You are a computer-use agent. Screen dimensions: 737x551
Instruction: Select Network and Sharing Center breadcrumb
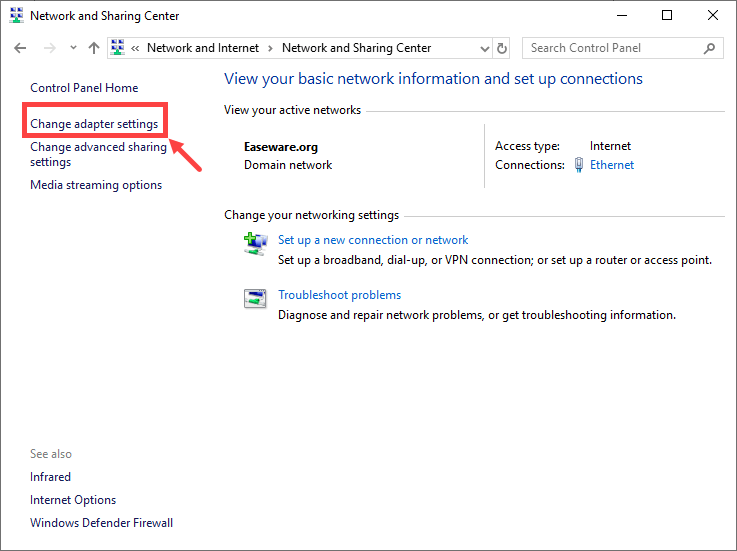click(x=356, y=48)
